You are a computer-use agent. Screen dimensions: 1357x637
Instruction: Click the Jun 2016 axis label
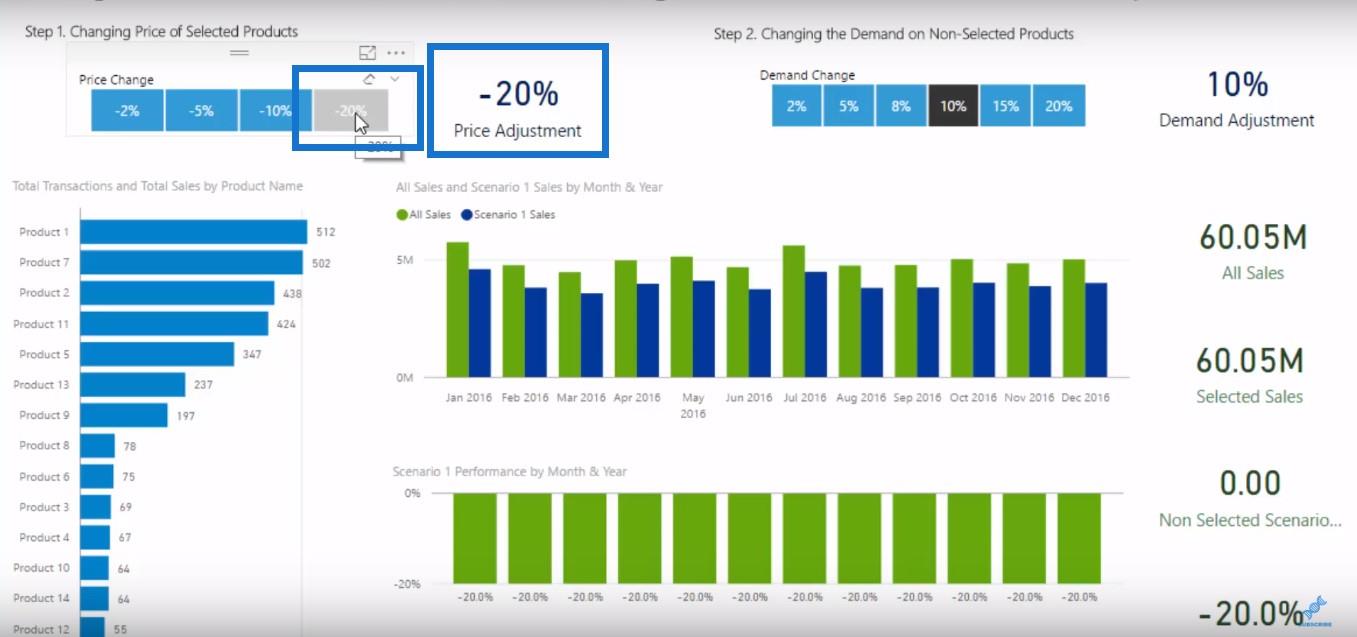click(x=748, y=397)
